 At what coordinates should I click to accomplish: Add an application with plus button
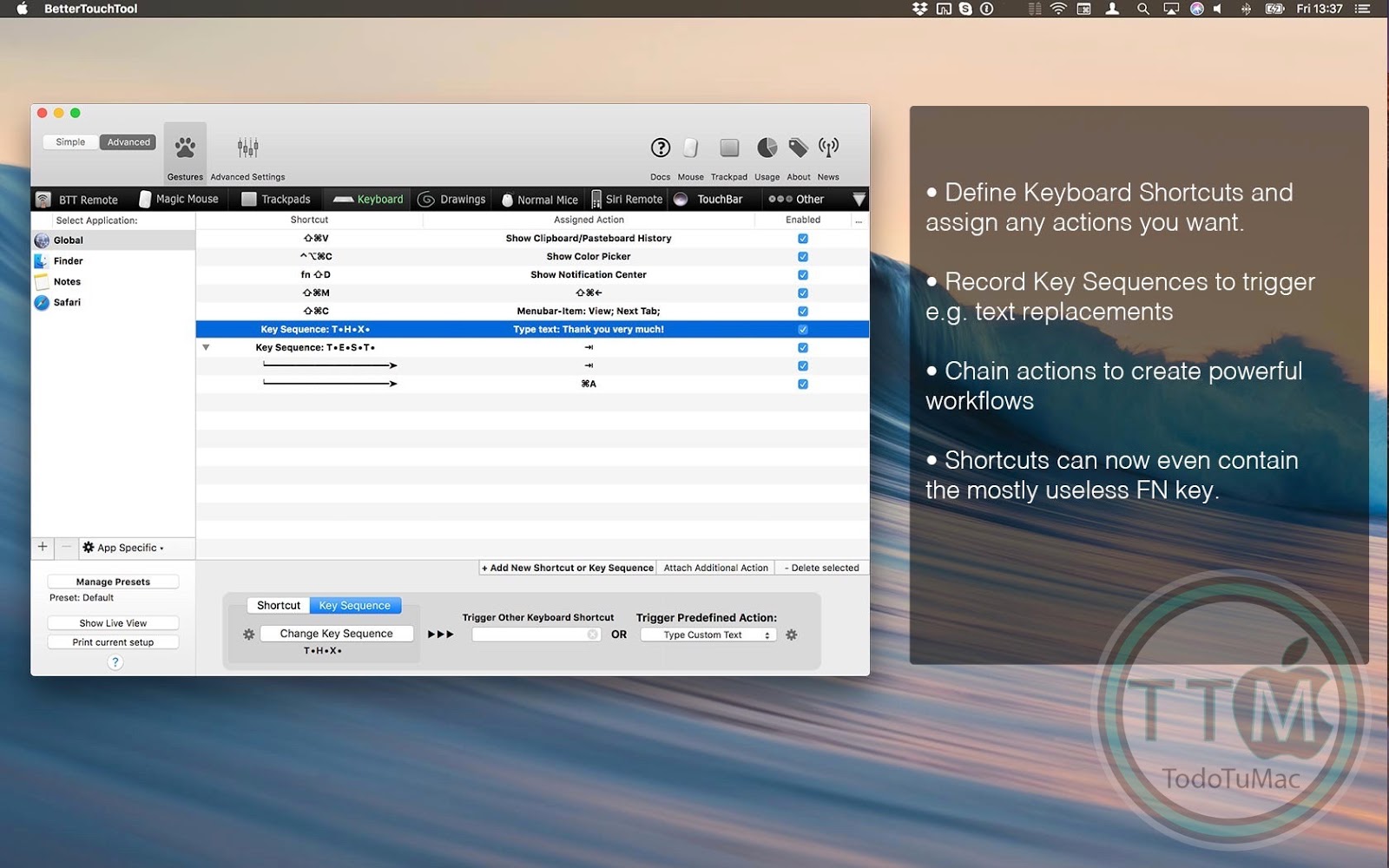[x=43, y=547]
